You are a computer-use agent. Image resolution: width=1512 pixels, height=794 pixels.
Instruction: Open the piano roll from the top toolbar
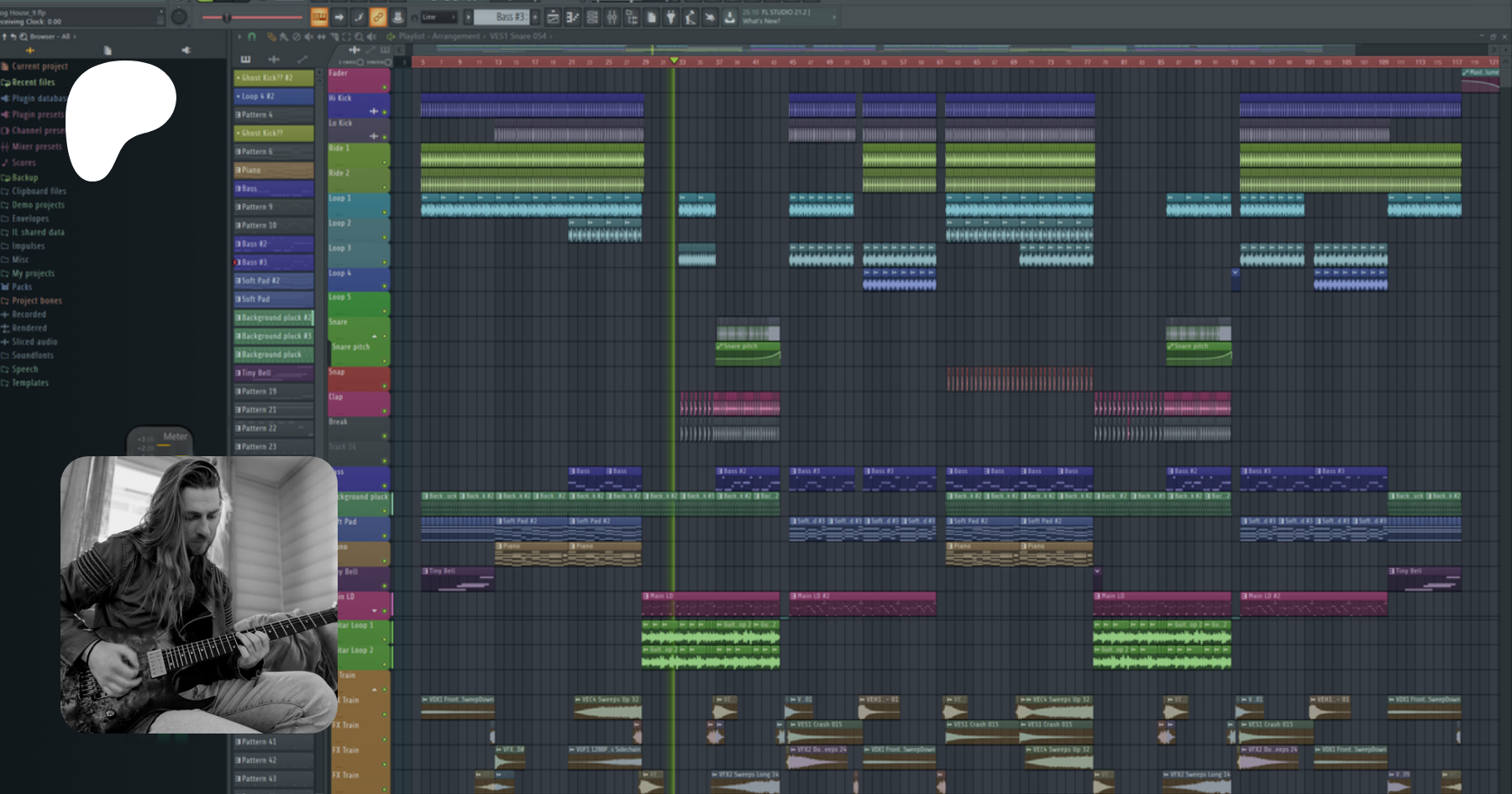click(x=573, y=17)
